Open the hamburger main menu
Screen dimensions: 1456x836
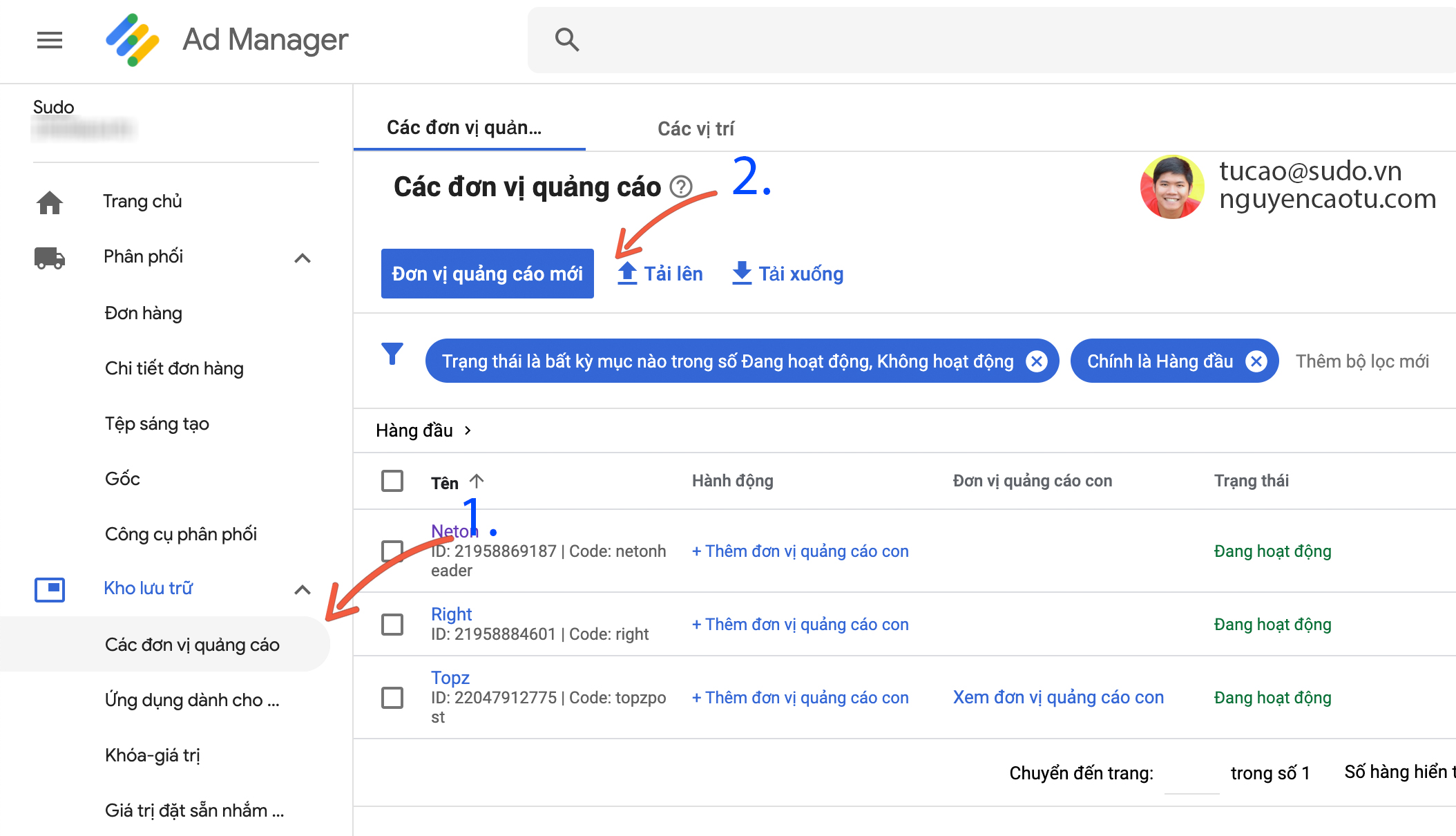point(50,40)
